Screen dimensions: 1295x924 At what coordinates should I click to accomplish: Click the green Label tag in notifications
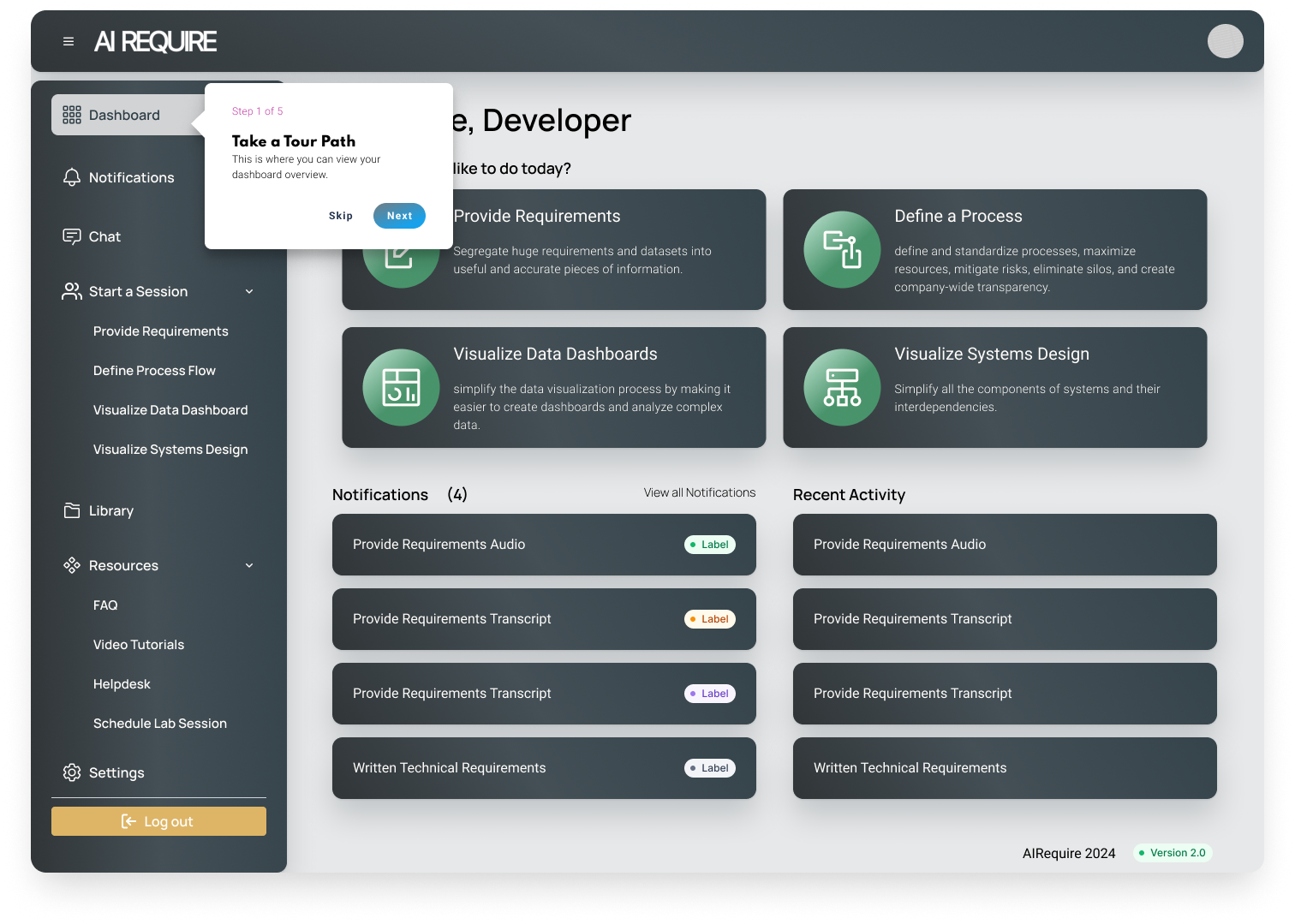click(x=710, y=545)
